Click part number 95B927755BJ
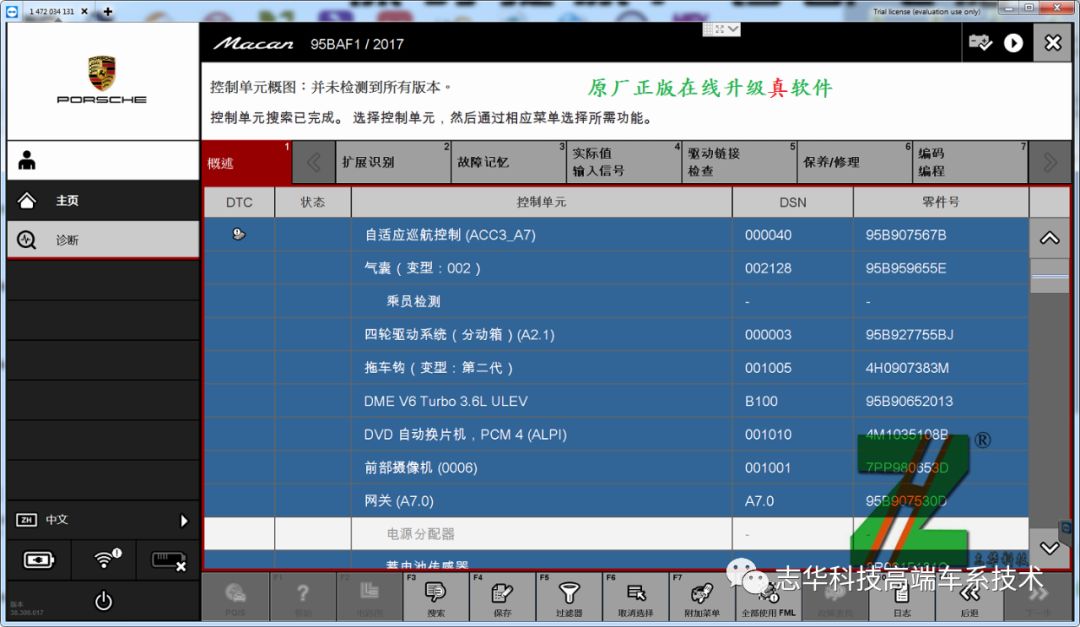 (x=909, y=335)
